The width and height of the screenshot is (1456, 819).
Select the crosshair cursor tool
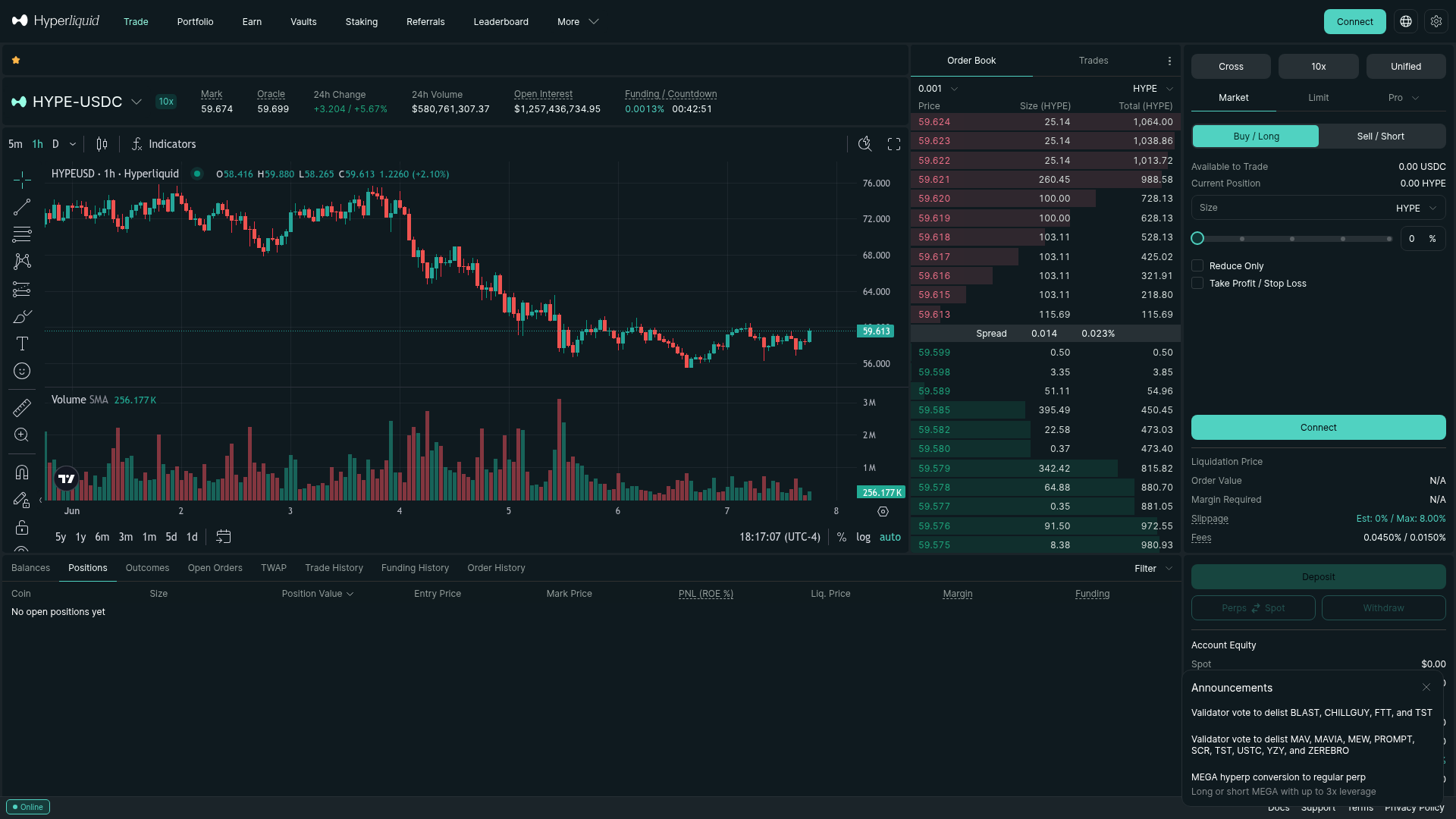[22, 180]
